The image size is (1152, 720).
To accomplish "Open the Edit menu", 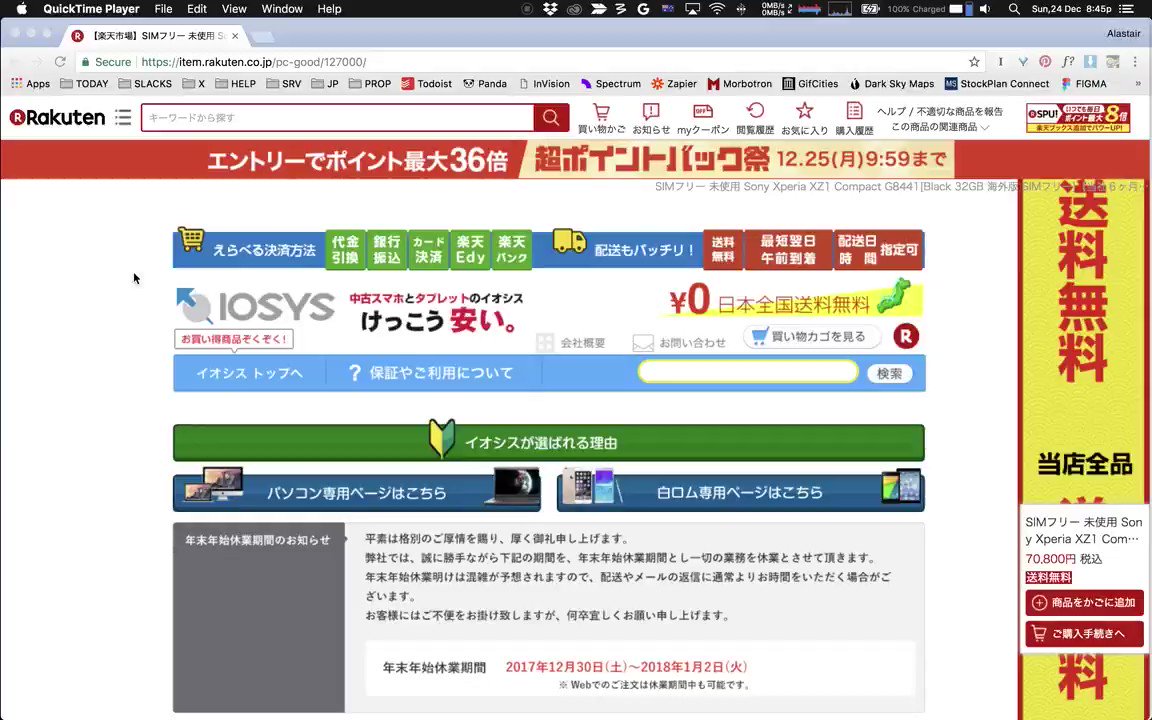I will (x=196, y=9).
